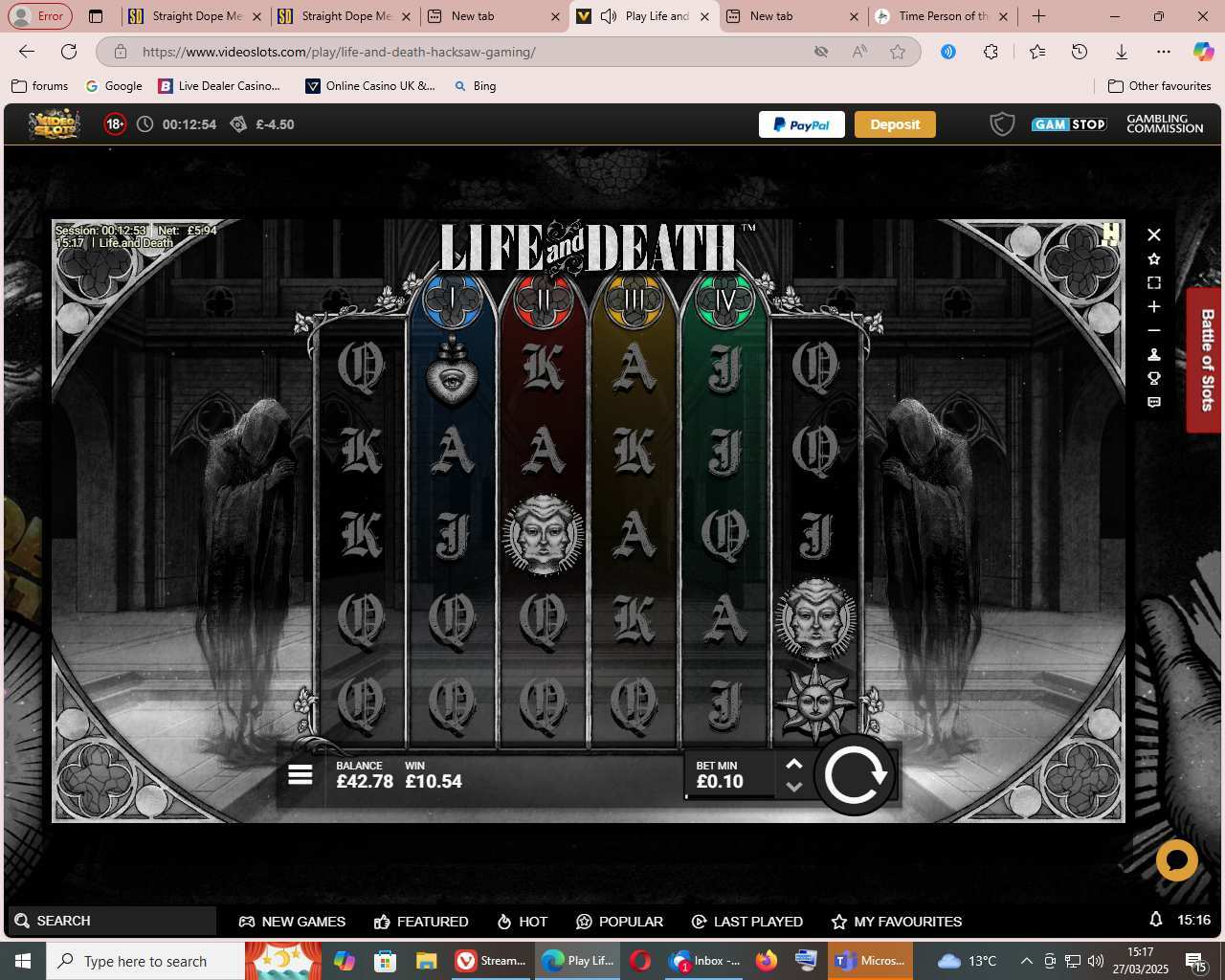This screenshot has width=1225, height=980.
Task: Open the forums bookmark folder
Action: (39, 86)
